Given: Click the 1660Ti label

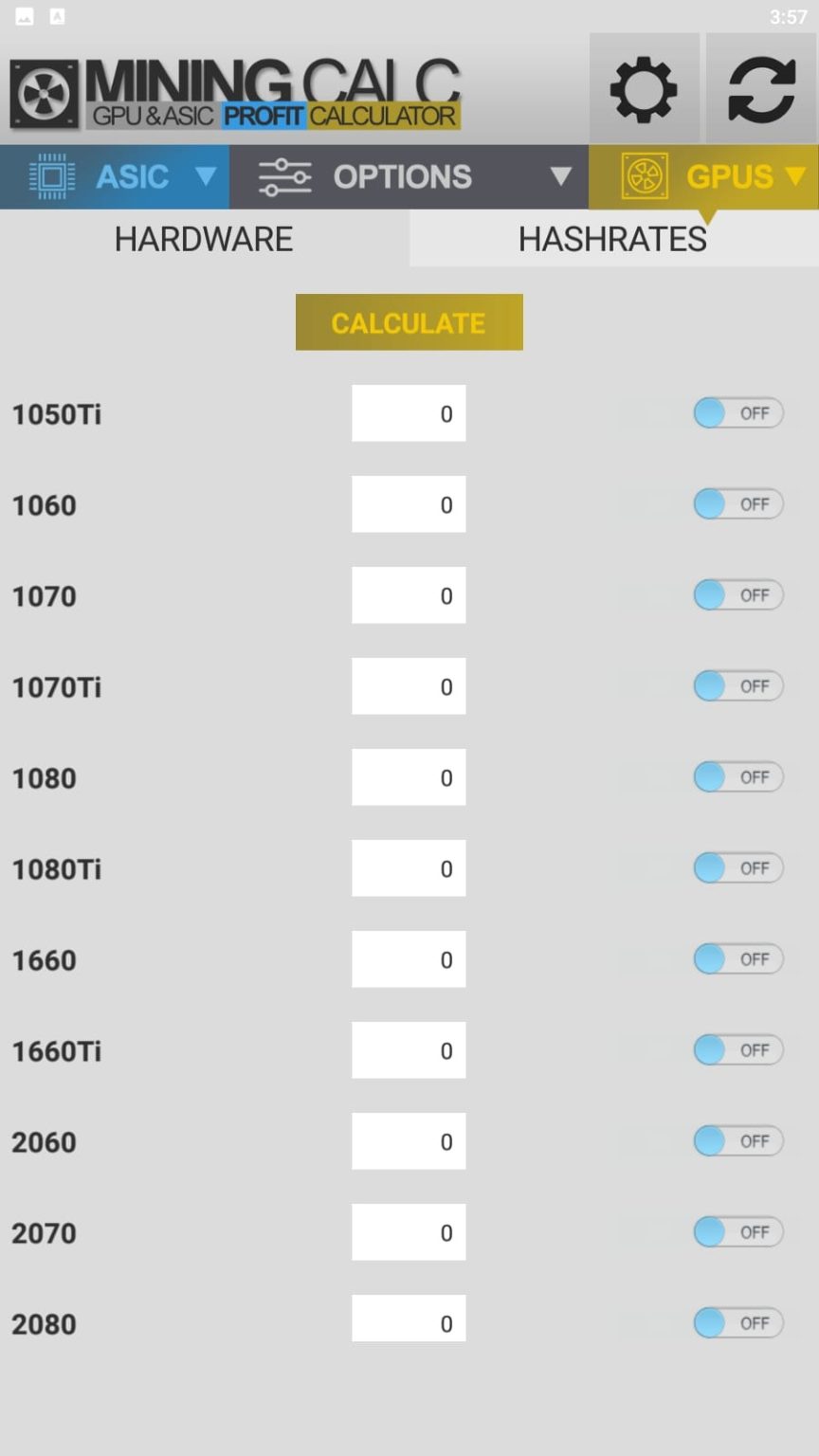Looking at the screenshot, I should point(56,1049).
